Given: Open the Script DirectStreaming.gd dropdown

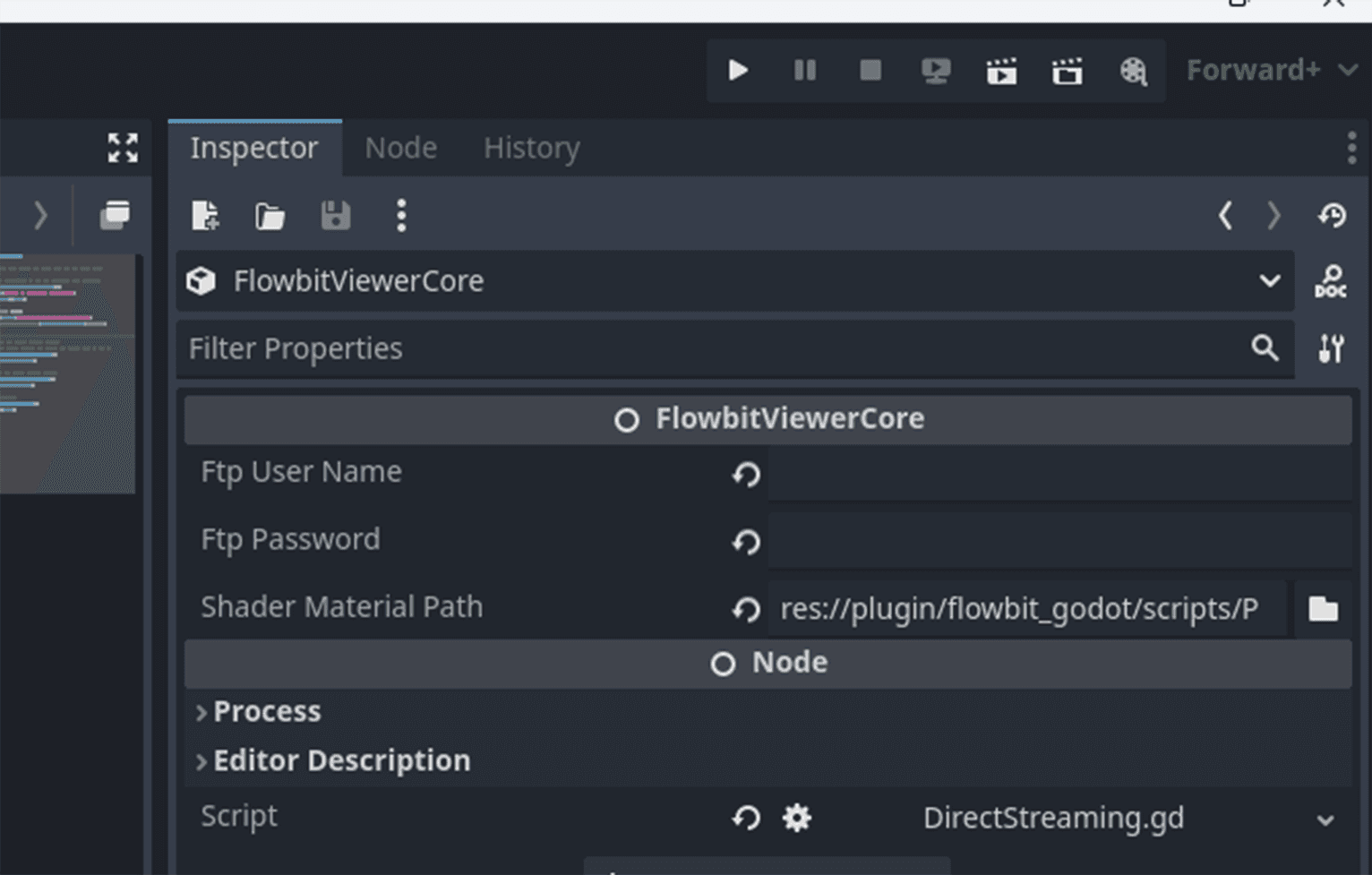Looking at the screenshot, I should click(1325, 819).
